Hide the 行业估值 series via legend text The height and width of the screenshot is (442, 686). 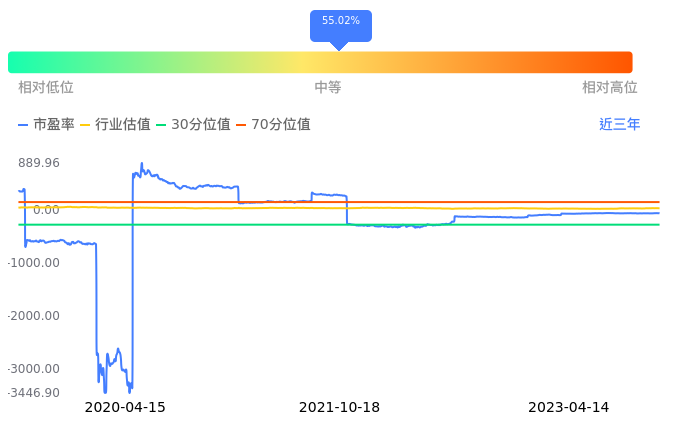coord(123,125)
